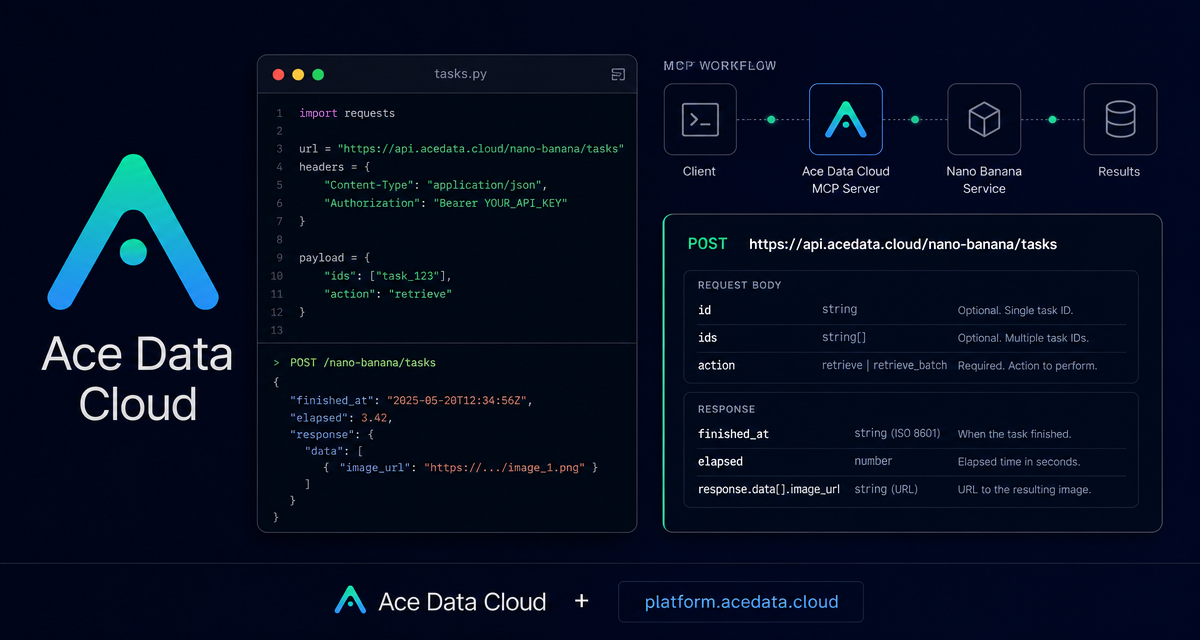Click the '"task_123"' value in payload
The width and height of the screenshot is (1200, 640).
point(411,275)
